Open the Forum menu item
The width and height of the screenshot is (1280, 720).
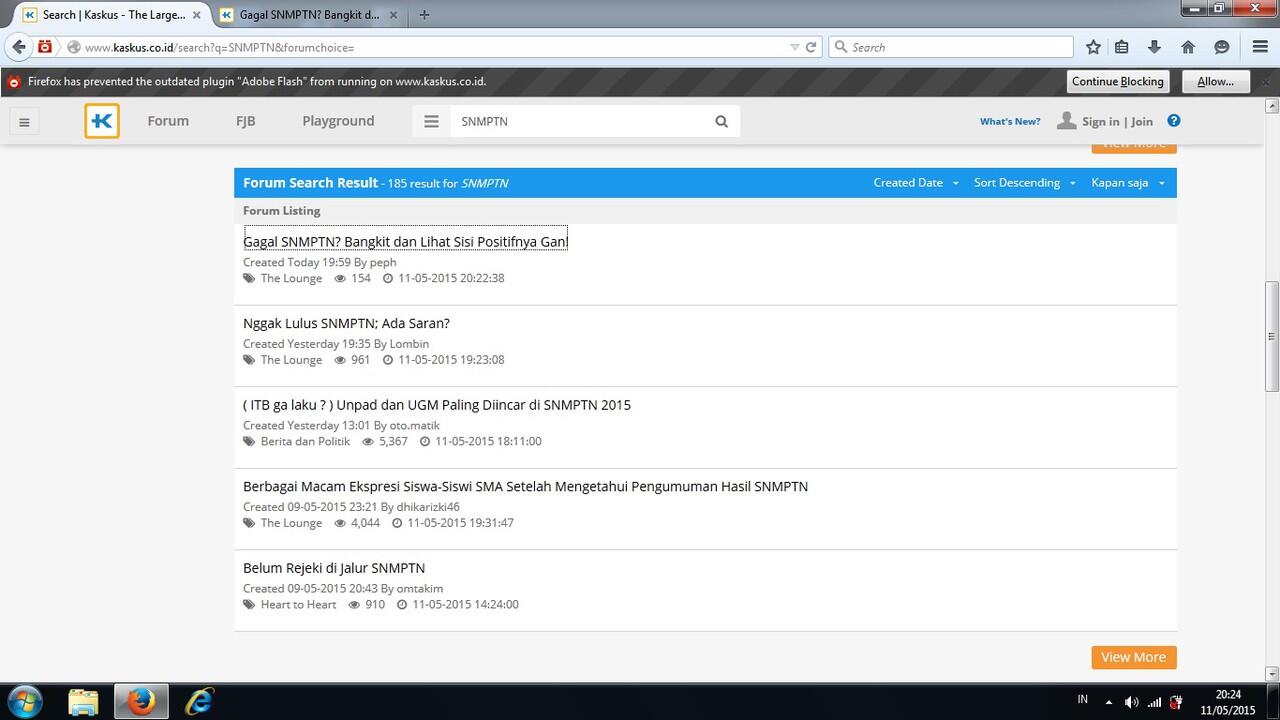(x=168, y=121)
